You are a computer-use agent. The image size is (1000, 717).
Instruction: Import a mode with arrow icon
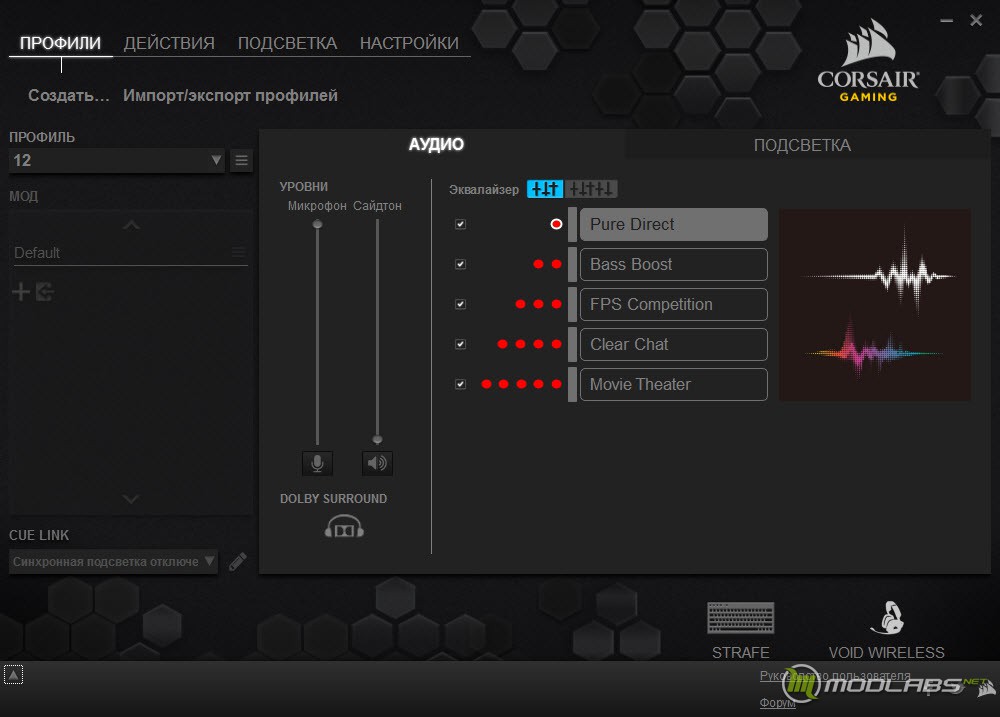(45, 292)
